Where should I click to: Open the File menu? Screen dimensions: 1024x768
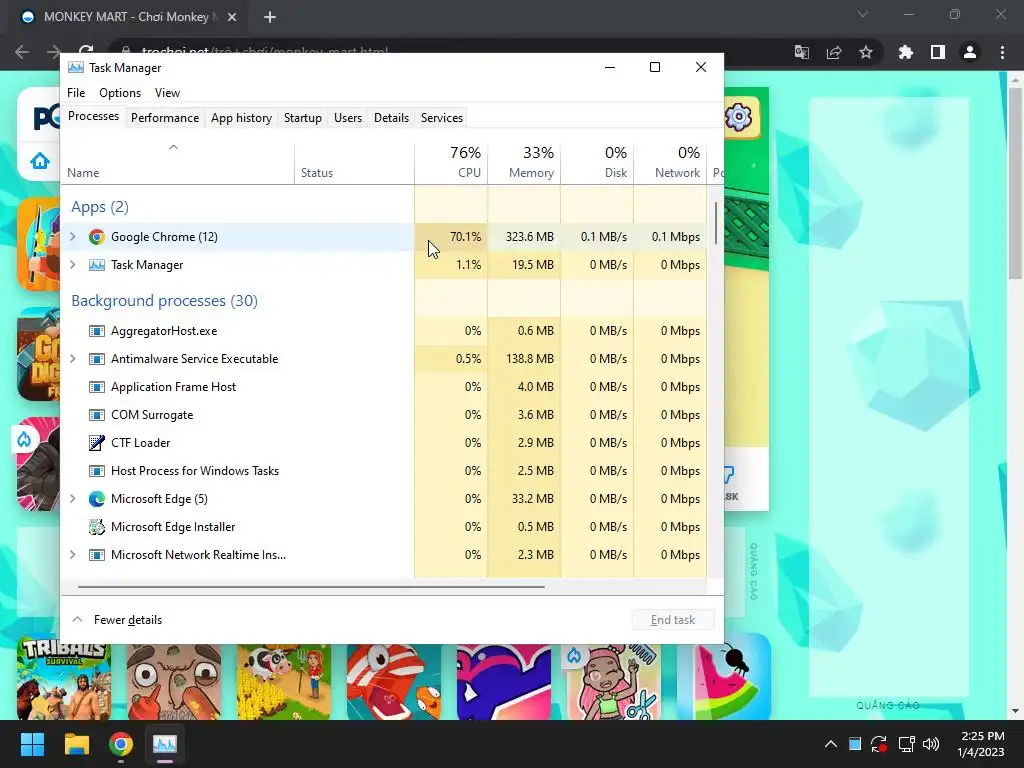[x=76, y=93]
